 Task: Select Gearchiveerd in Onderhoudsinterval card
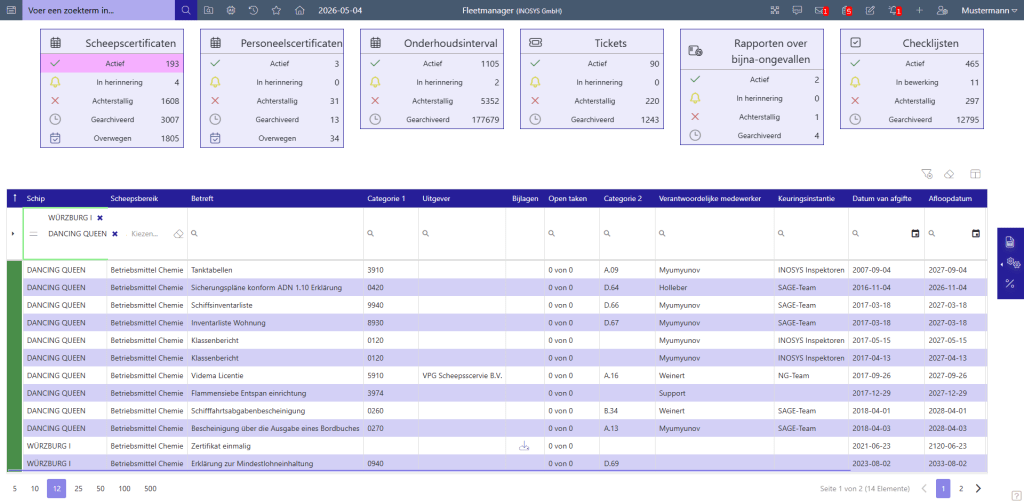click(x=432, y=119)
